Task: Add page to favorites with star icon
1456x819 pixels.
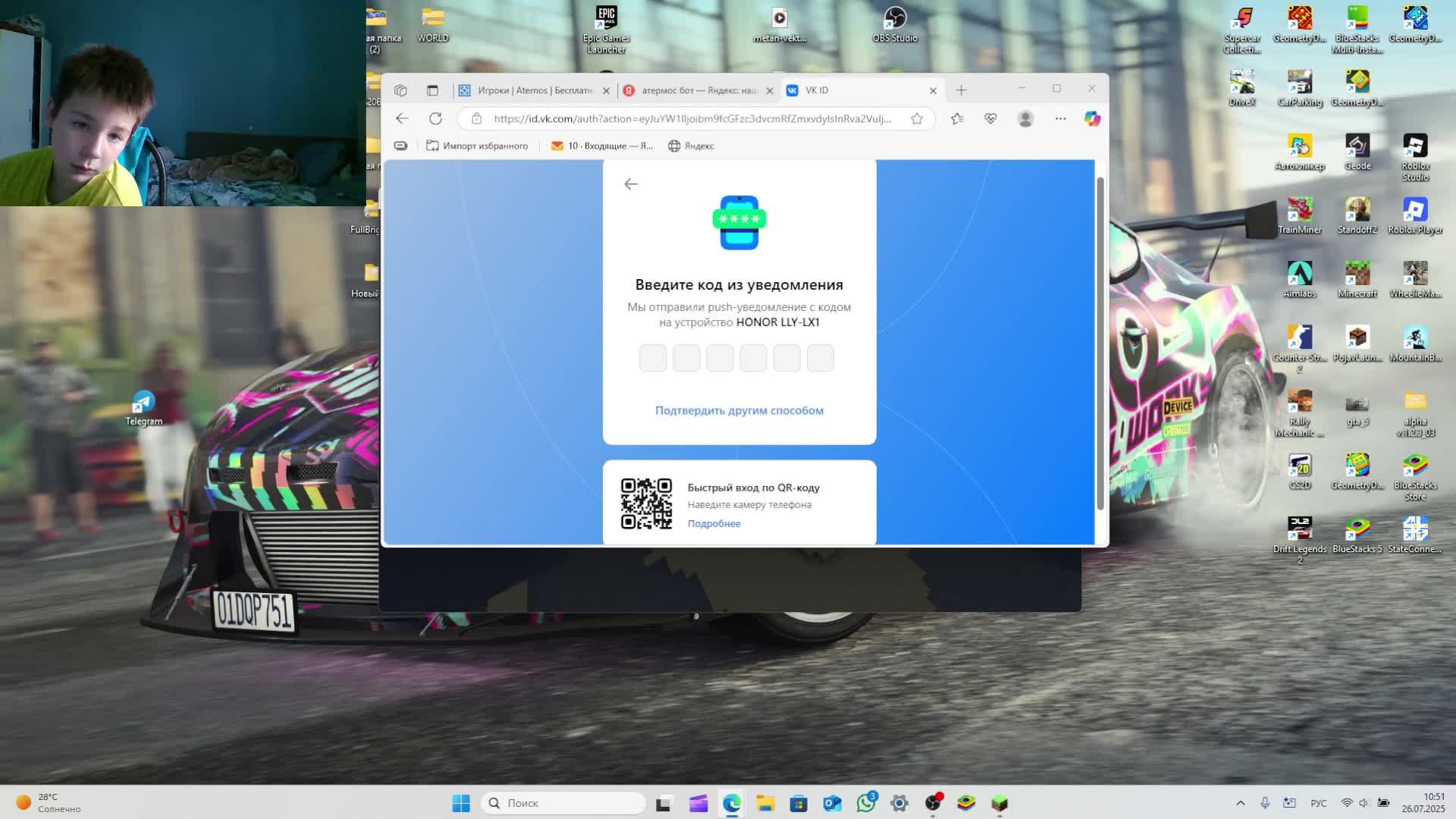Action: coord(917,118)
